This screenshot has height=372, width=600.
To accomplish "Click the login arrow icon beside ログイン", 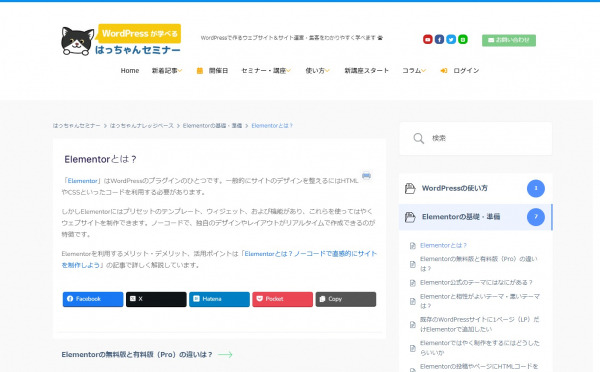I will (x=443, y=70).
